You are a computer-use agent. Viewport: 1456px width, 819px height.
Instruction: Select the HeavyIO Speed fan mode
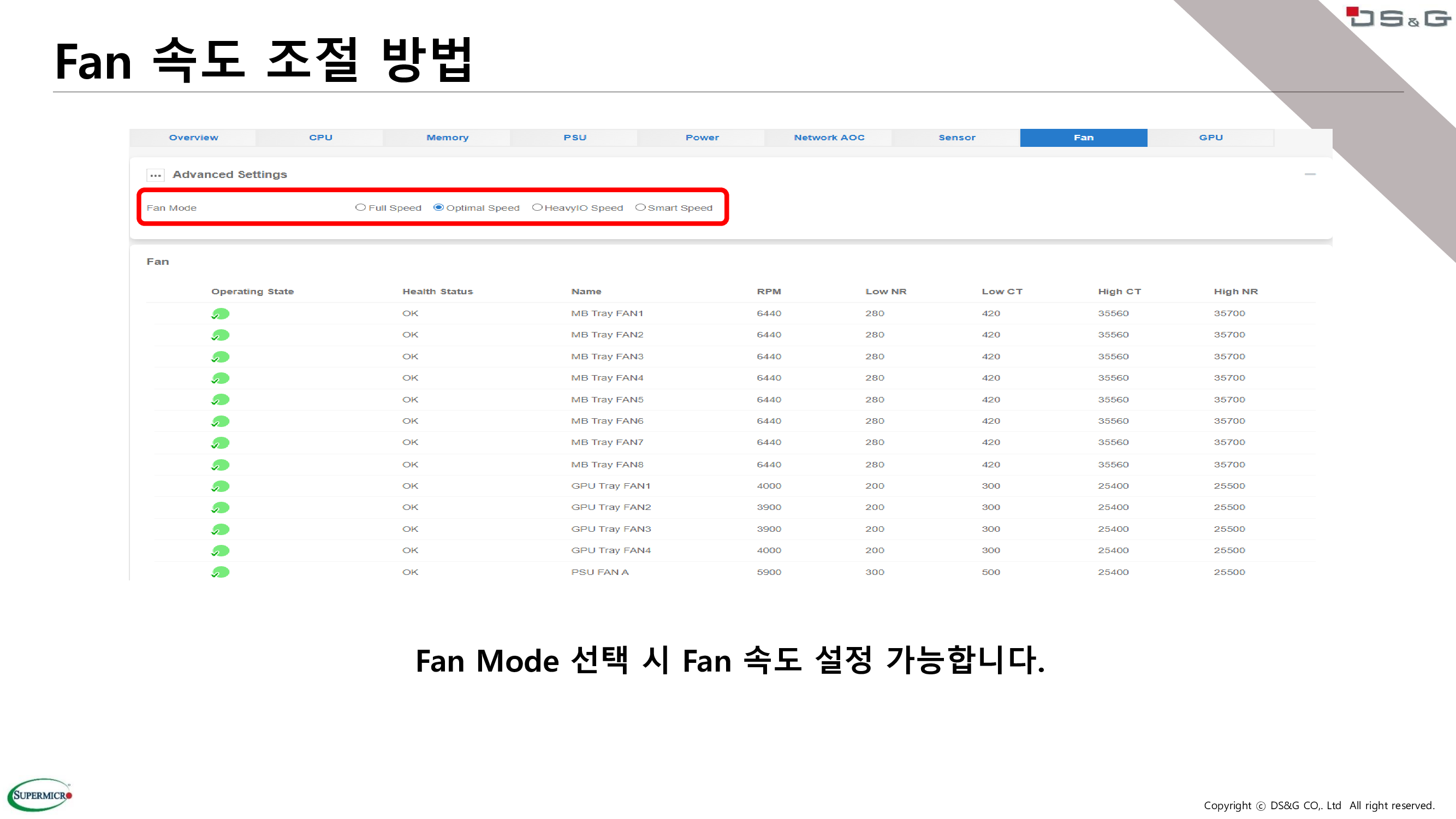pyautogui.click(x=537, y=207)
